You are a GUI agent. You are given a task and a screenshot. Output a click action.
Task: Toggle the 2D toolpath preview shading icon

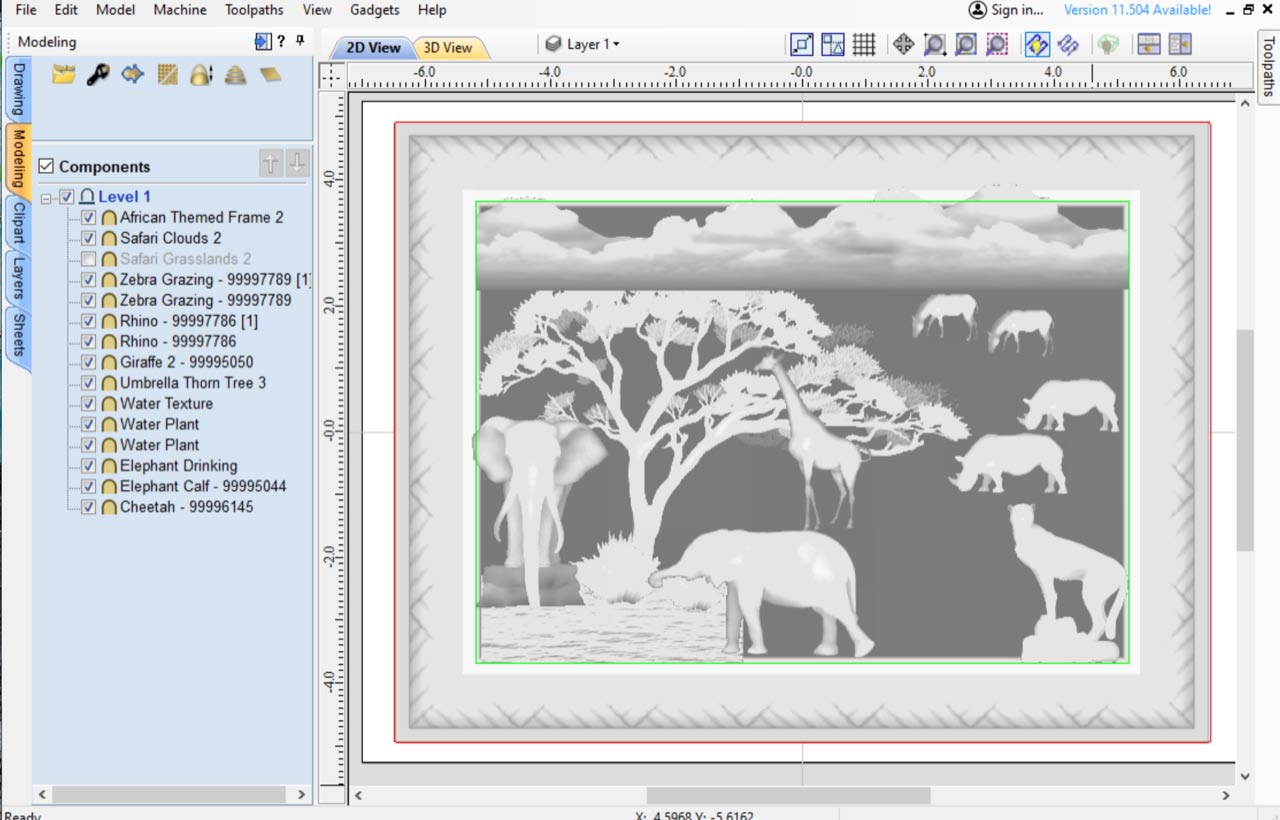coord(1036,44)
